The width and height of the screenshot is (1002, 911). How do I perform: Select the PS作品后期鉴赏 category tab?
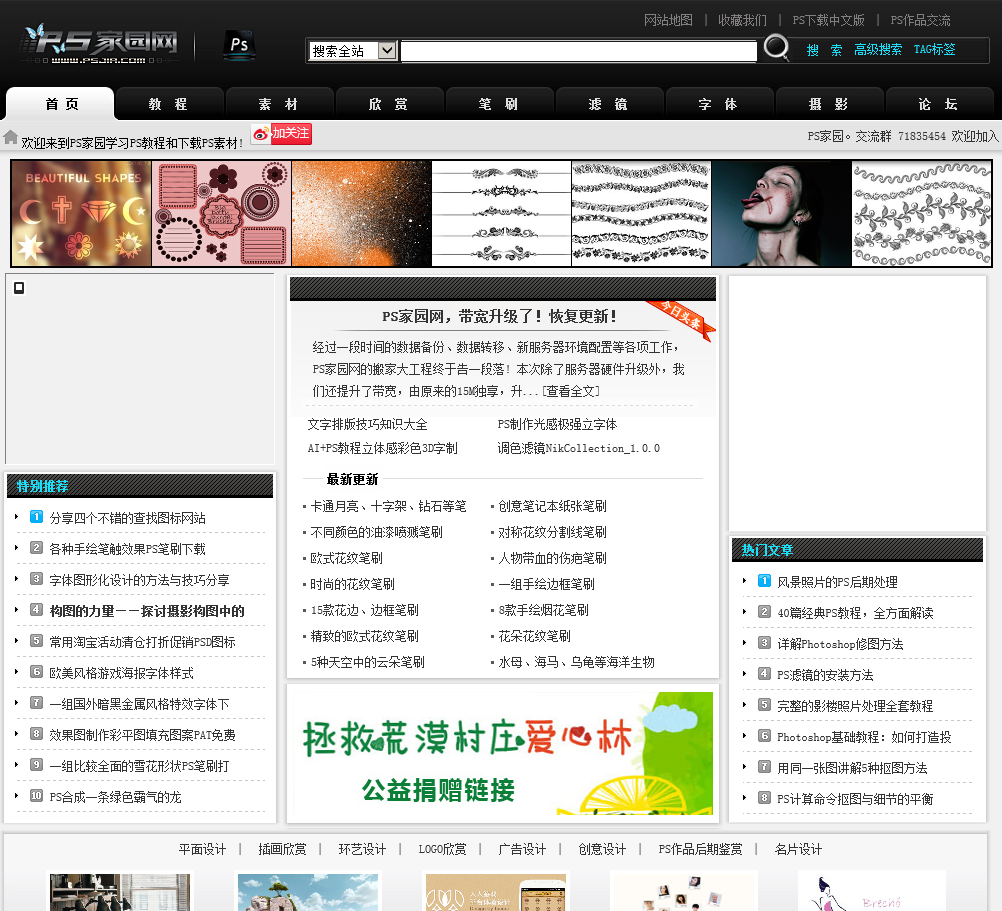700,849
